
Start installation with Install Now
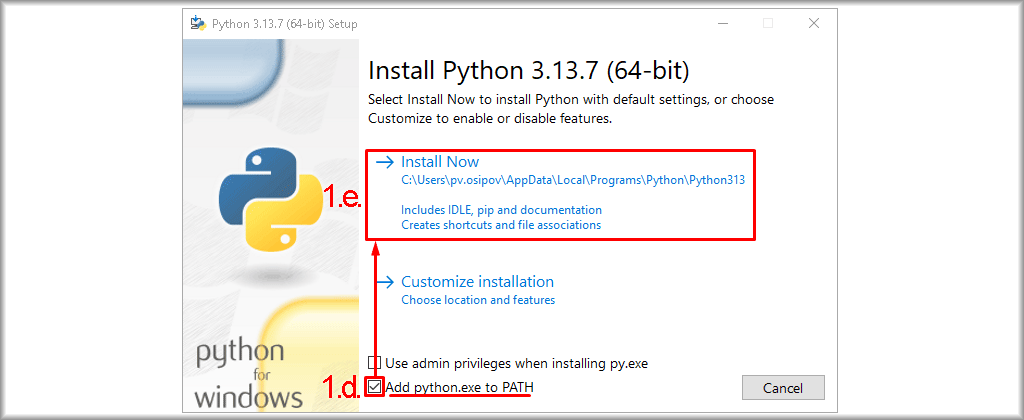click(440, 162)
